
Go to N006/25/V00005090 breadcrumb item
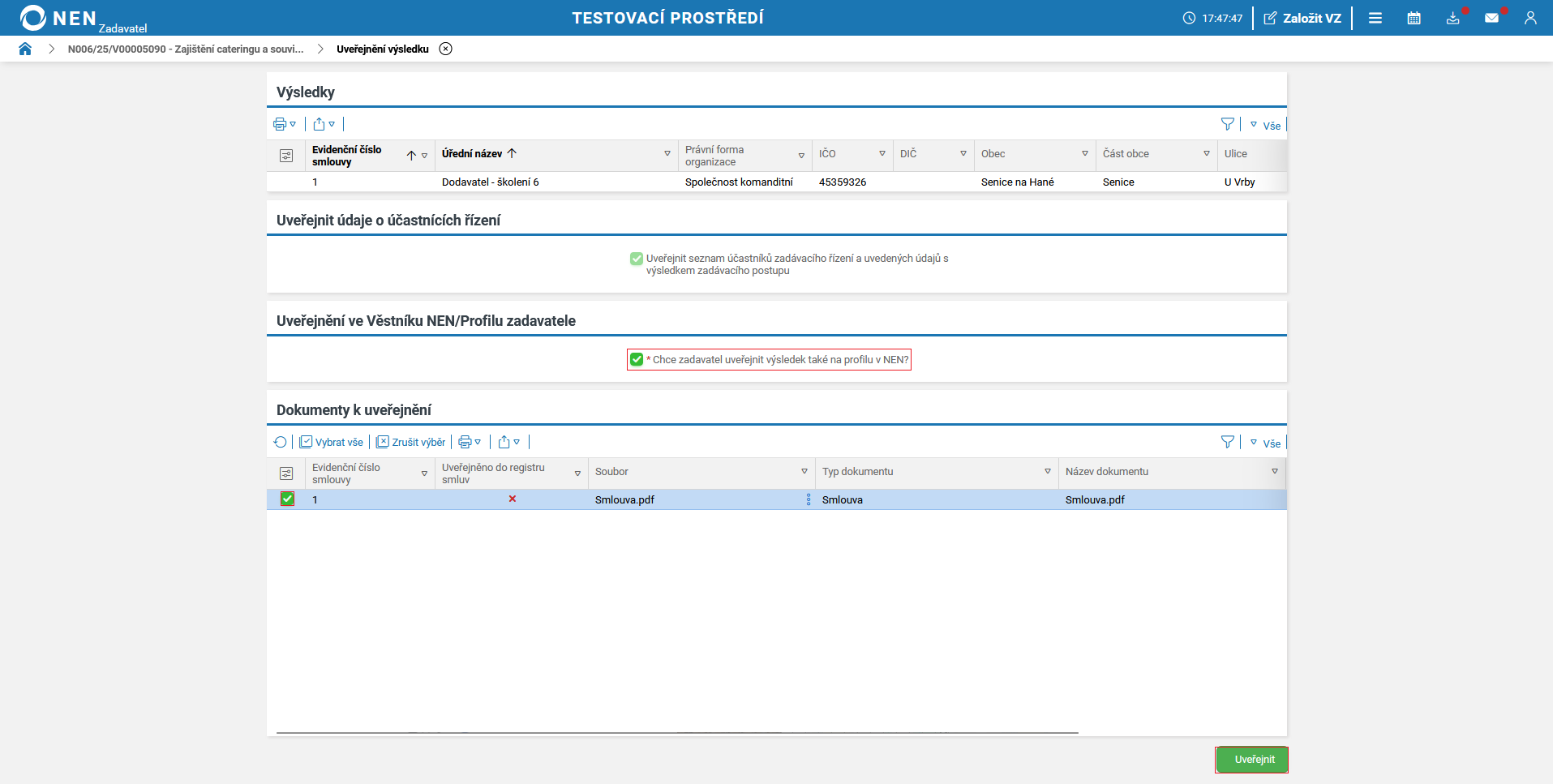pyautogui.click(x=186, y=49)
